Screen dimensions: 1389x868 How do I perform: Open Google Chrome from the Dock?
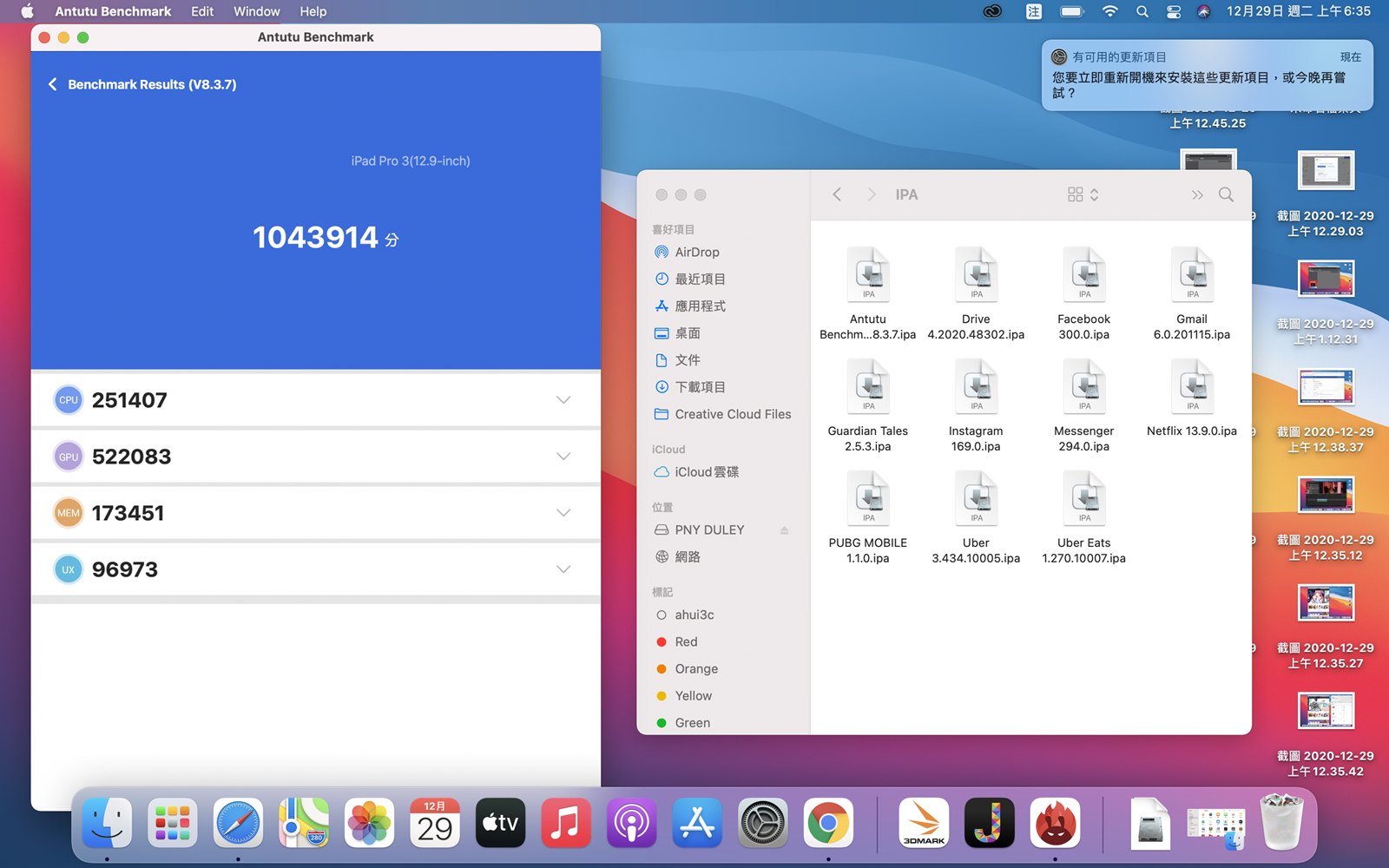831,822
